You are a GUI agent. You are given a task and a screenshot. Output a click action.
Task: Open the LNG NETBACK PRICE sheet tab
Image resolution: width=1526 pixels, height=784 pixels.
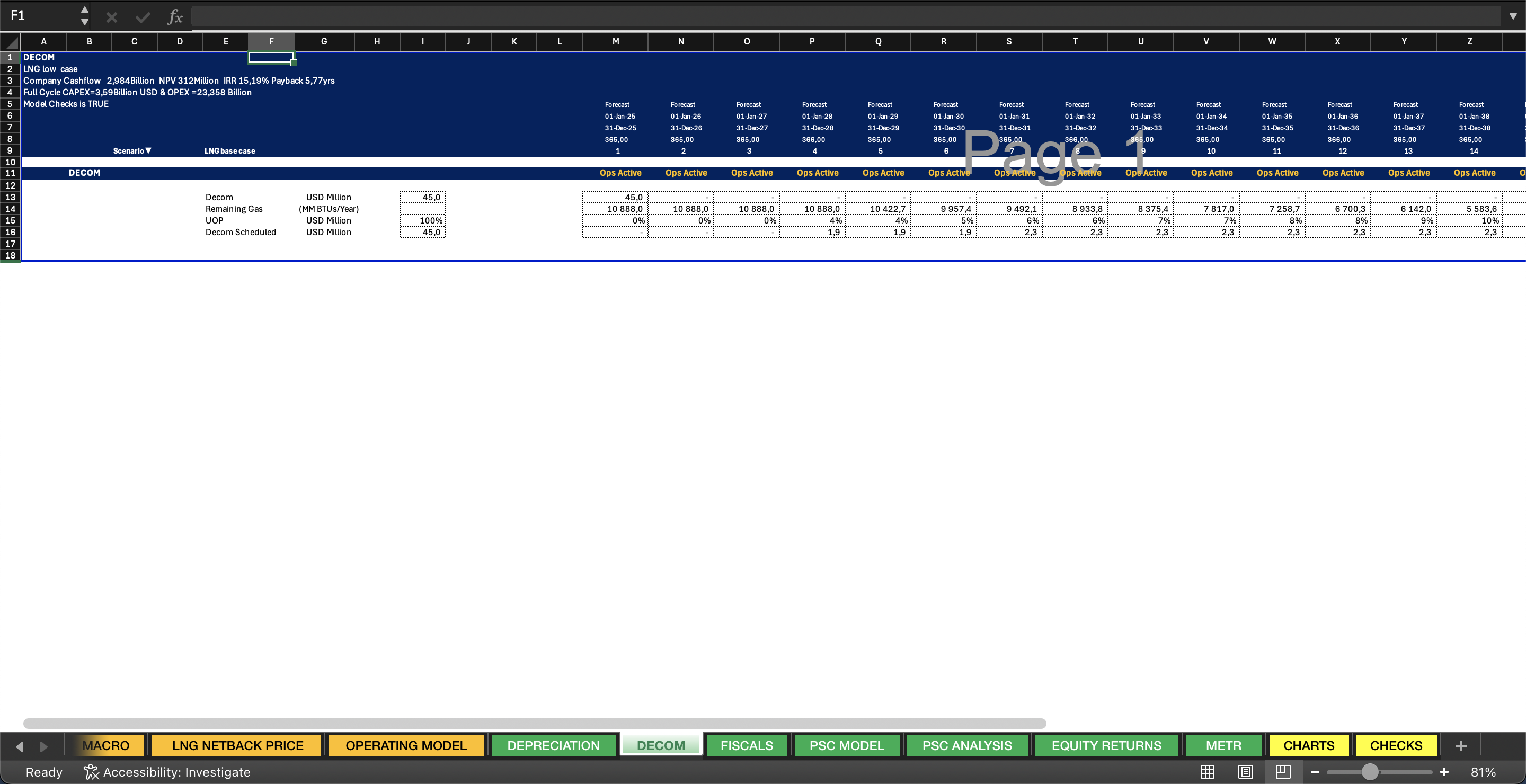click(x=237, y=745)
